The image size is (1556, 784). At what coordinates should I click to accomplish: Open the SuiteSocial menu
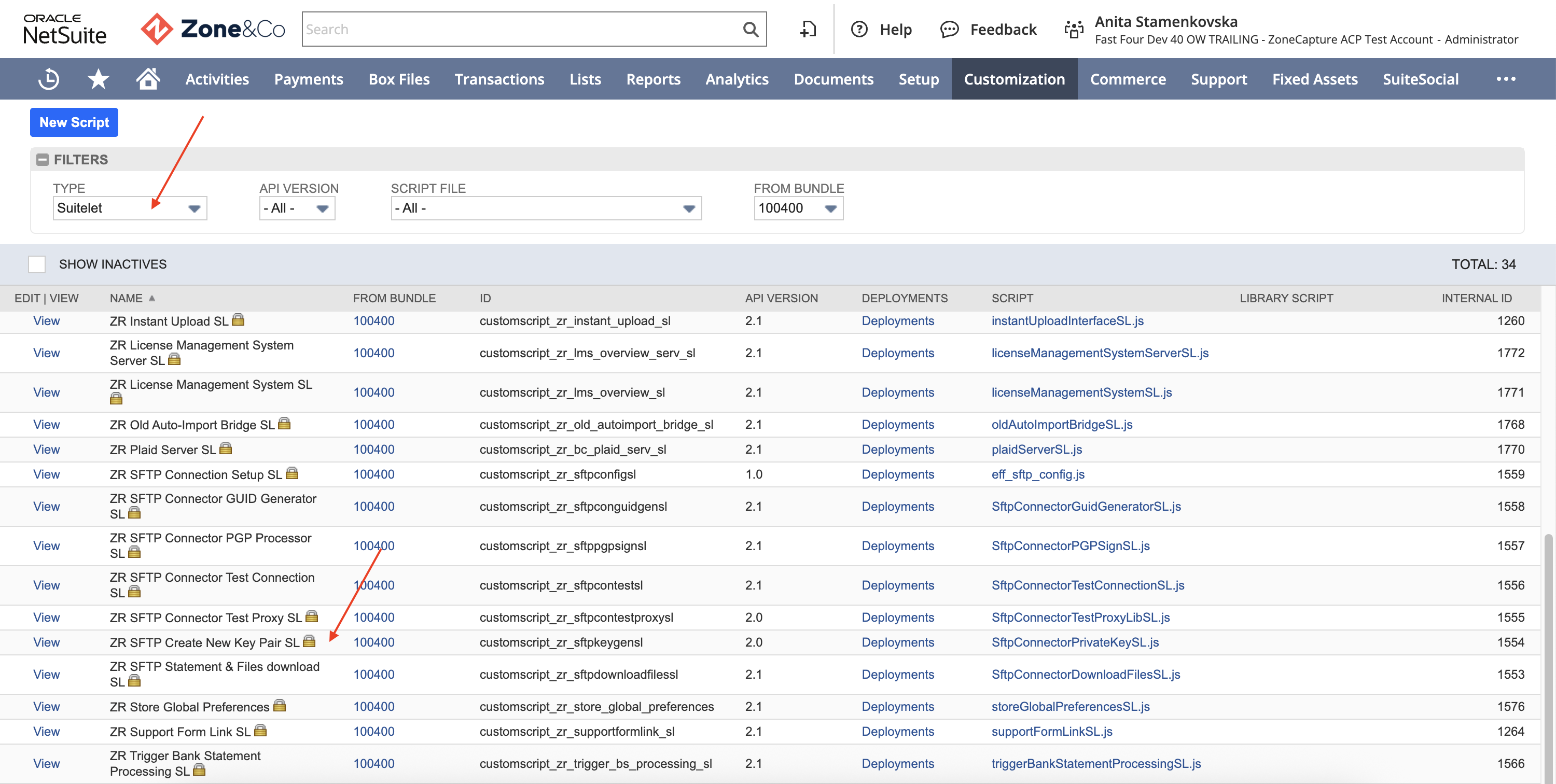[1421, 79]
